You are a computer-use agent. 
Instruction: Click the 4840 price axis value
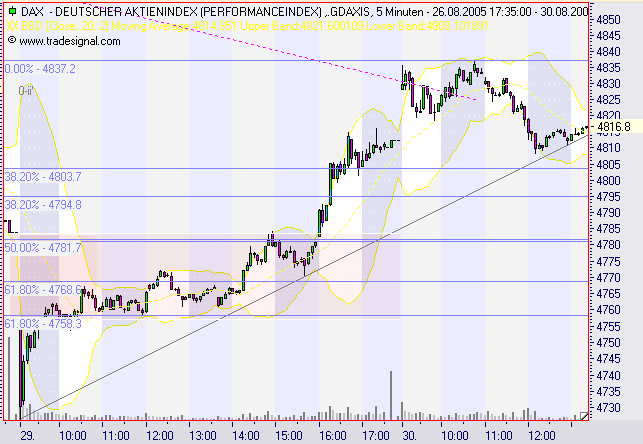point(609,52)
